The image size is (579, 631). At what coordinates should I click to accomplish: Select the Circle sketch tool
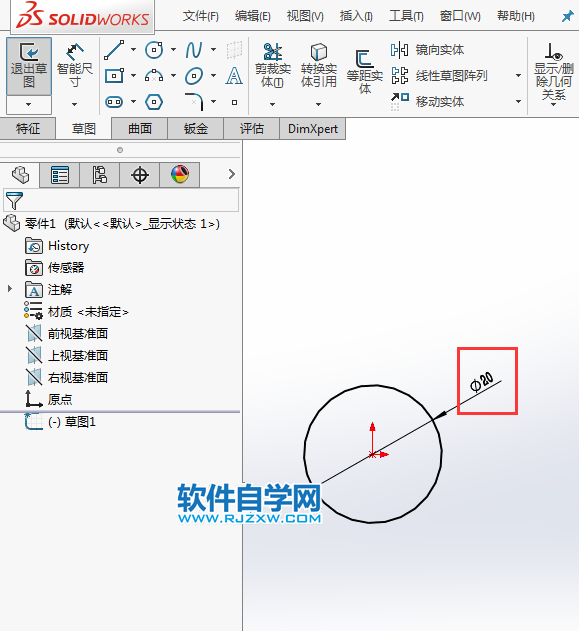coord(154,50)
